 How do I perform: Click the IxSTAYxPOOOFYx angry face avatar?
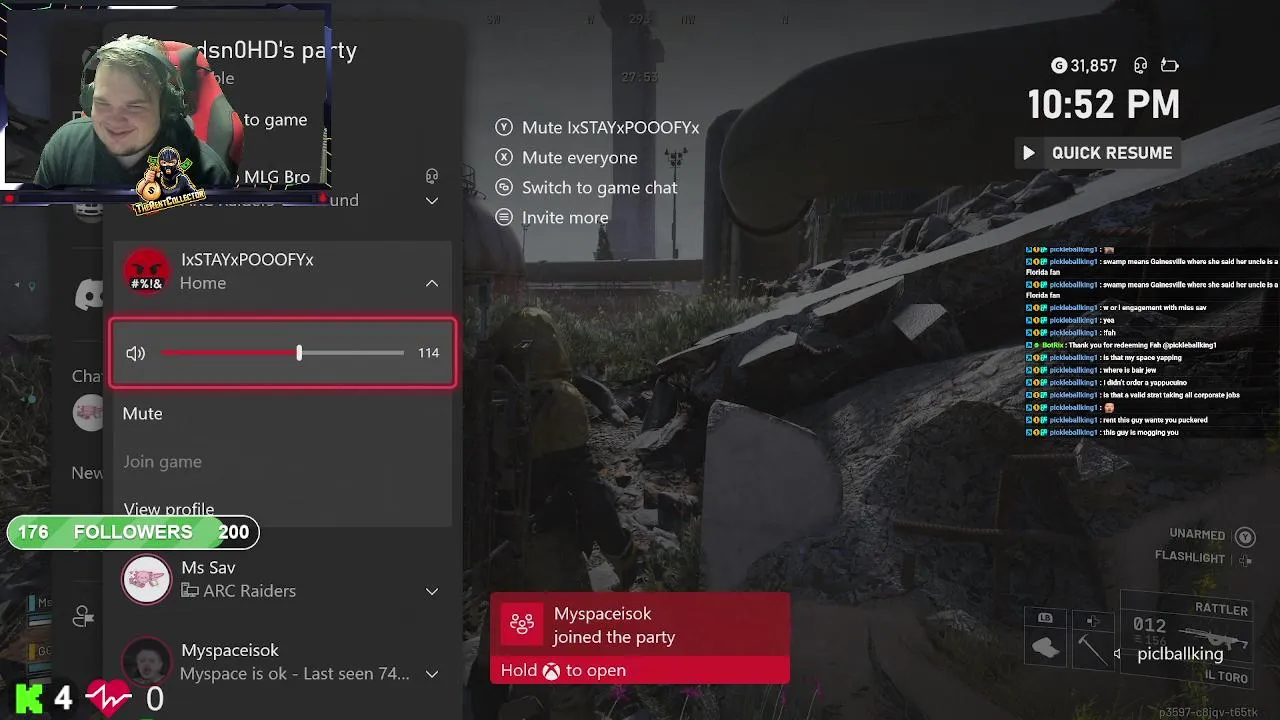(x=147, y=271)
